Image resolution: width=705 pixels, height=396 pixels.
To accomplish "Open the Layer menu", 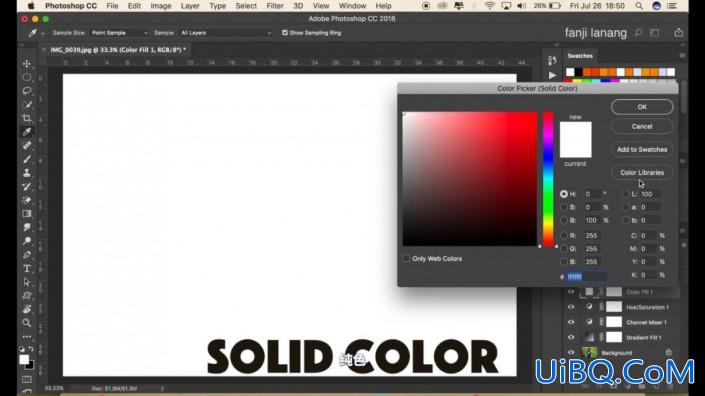I will [190, 6].
